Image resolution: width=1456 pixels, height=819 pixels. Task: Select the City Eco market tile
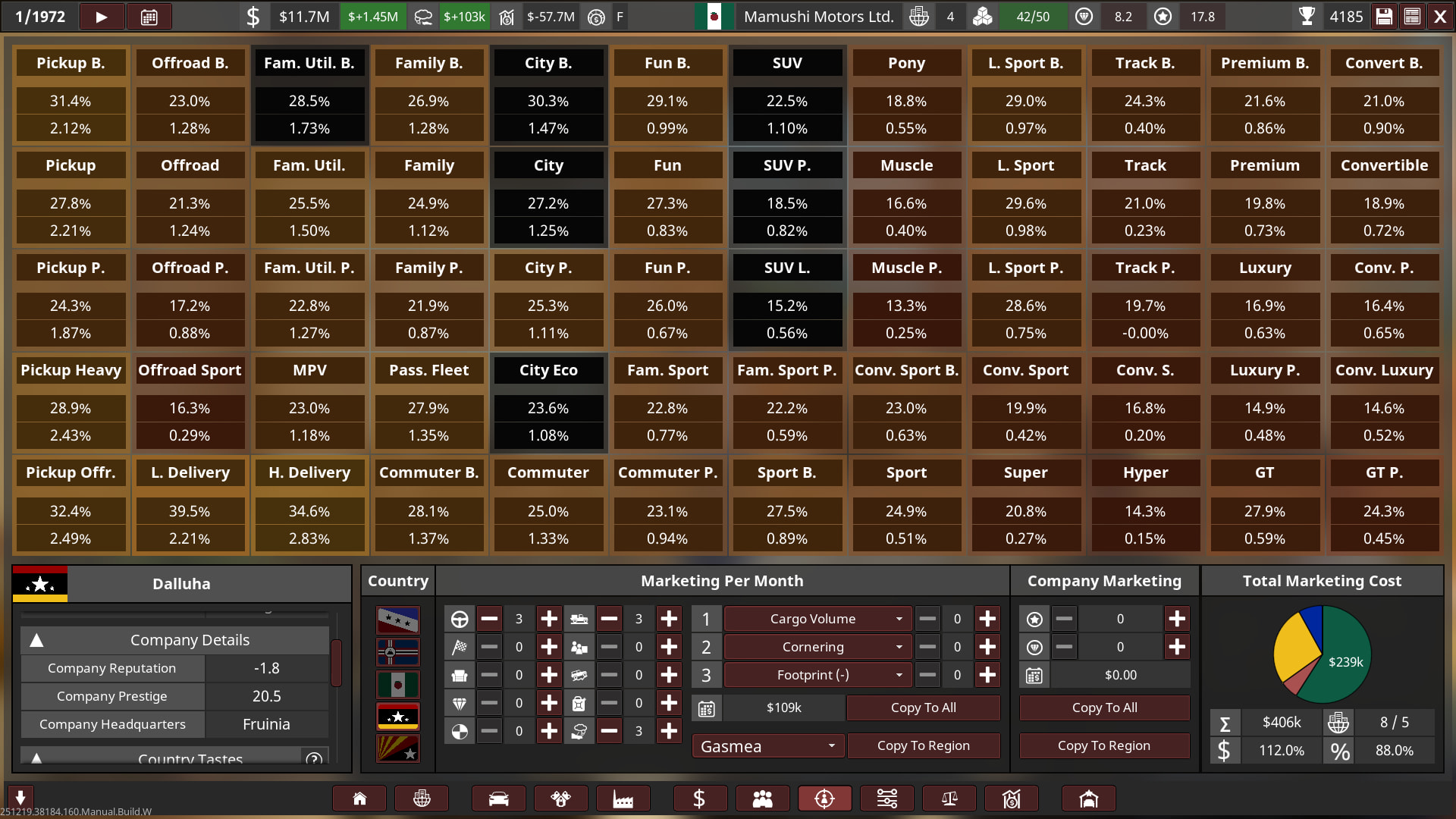[x=548, y=370]
